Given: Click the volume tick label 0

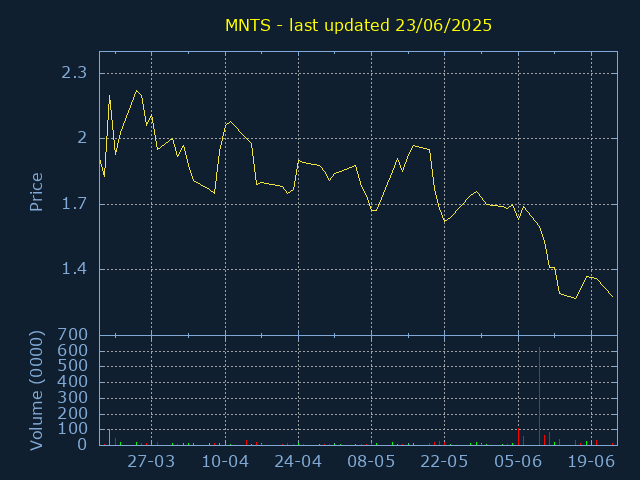Looking at the screenshot, I should [x=82, y=444].
